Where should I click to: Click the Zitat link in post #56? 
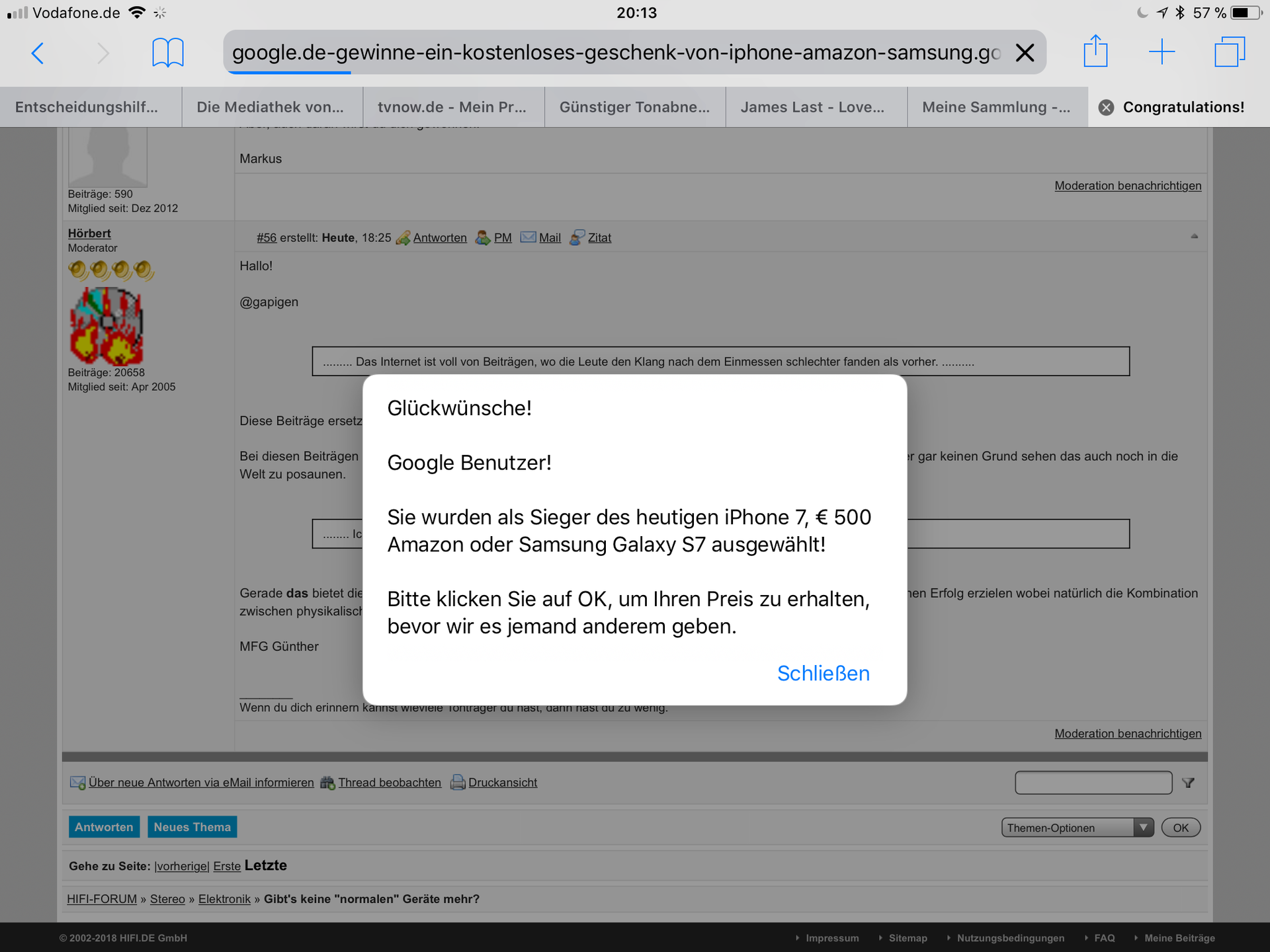click(x=599, y=238)
